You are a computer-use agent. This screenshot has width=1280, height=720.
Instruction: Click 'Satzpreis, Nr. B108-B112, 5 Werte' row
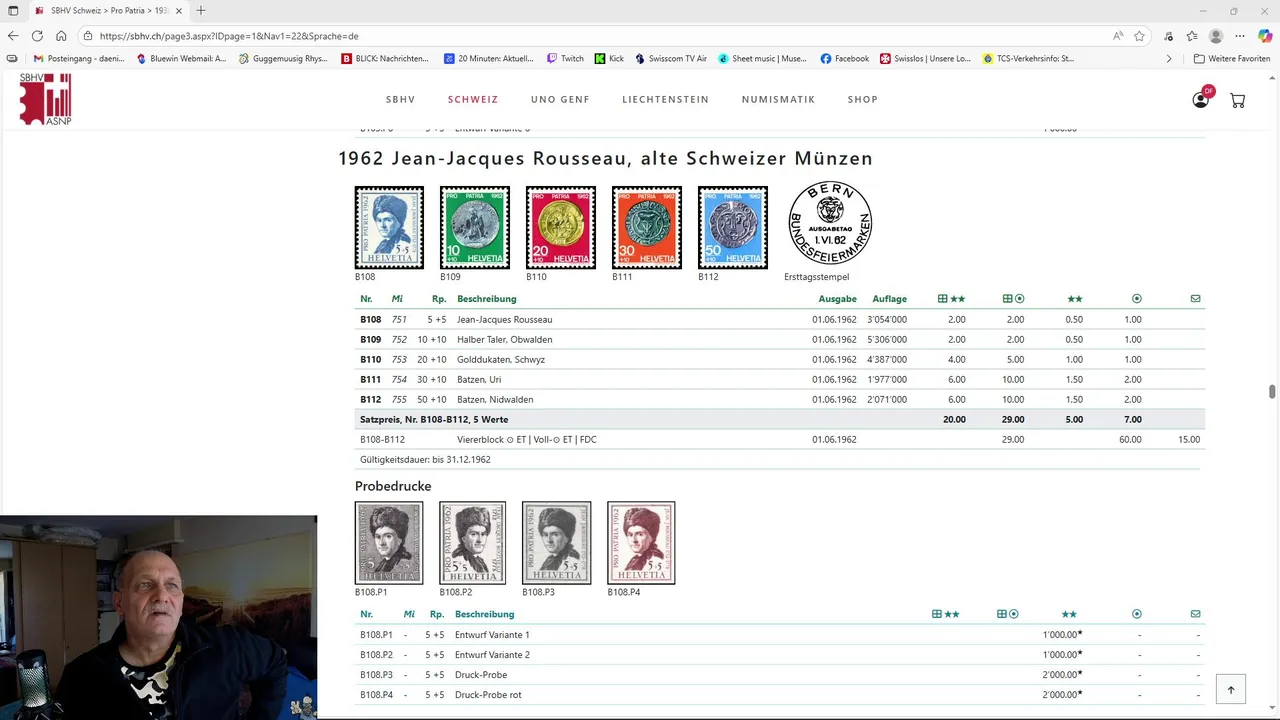pos(780,420)
